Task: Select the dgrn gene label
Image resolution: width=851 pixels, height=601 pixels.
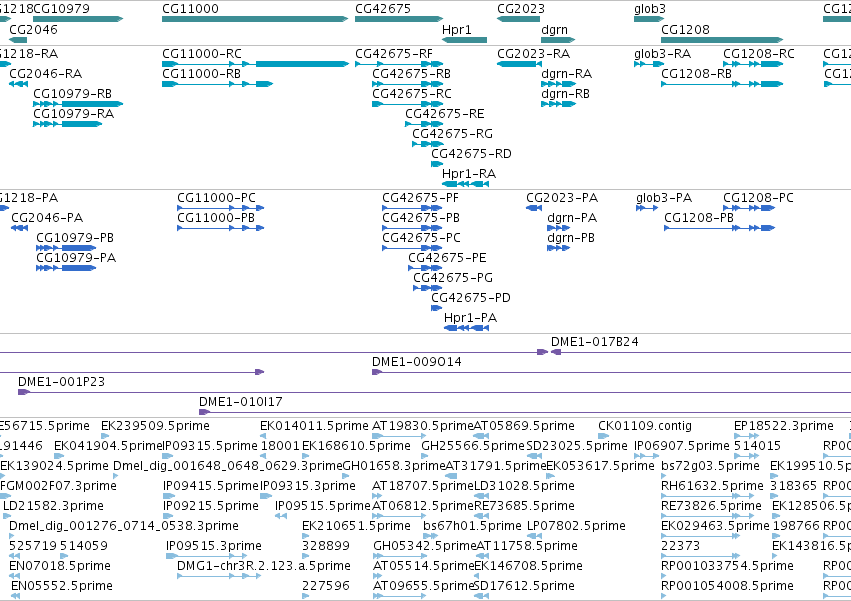Action: (555, 29)
